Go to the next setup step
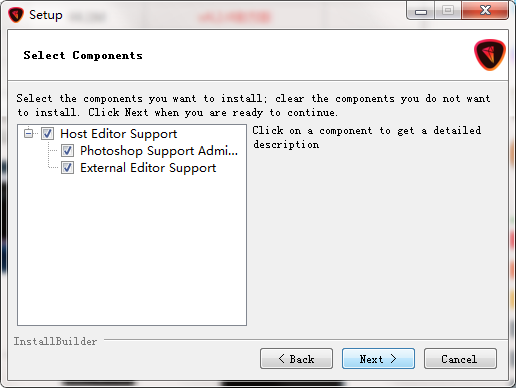 click(378, 359)
